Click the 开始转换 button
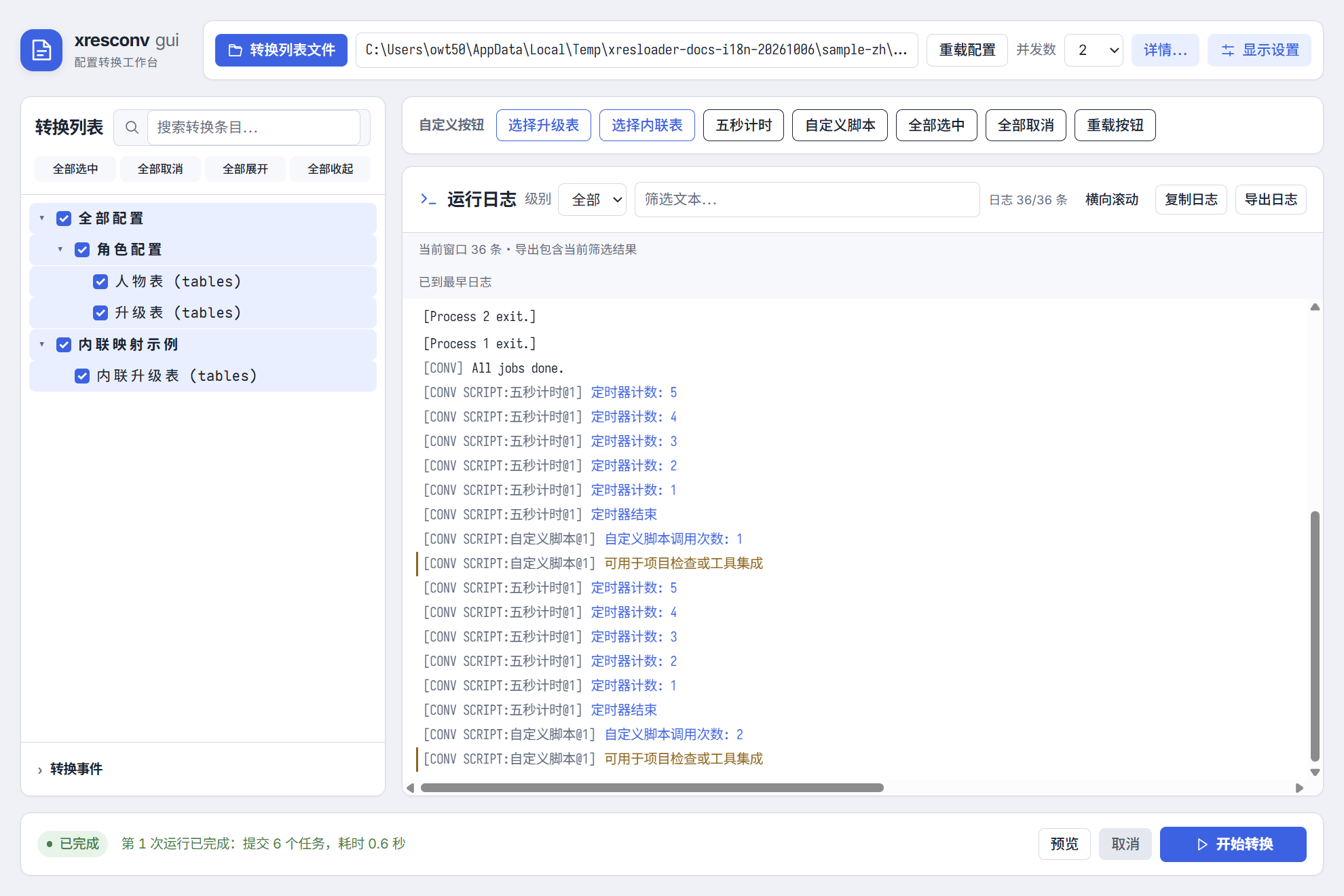 (1233, 844)
